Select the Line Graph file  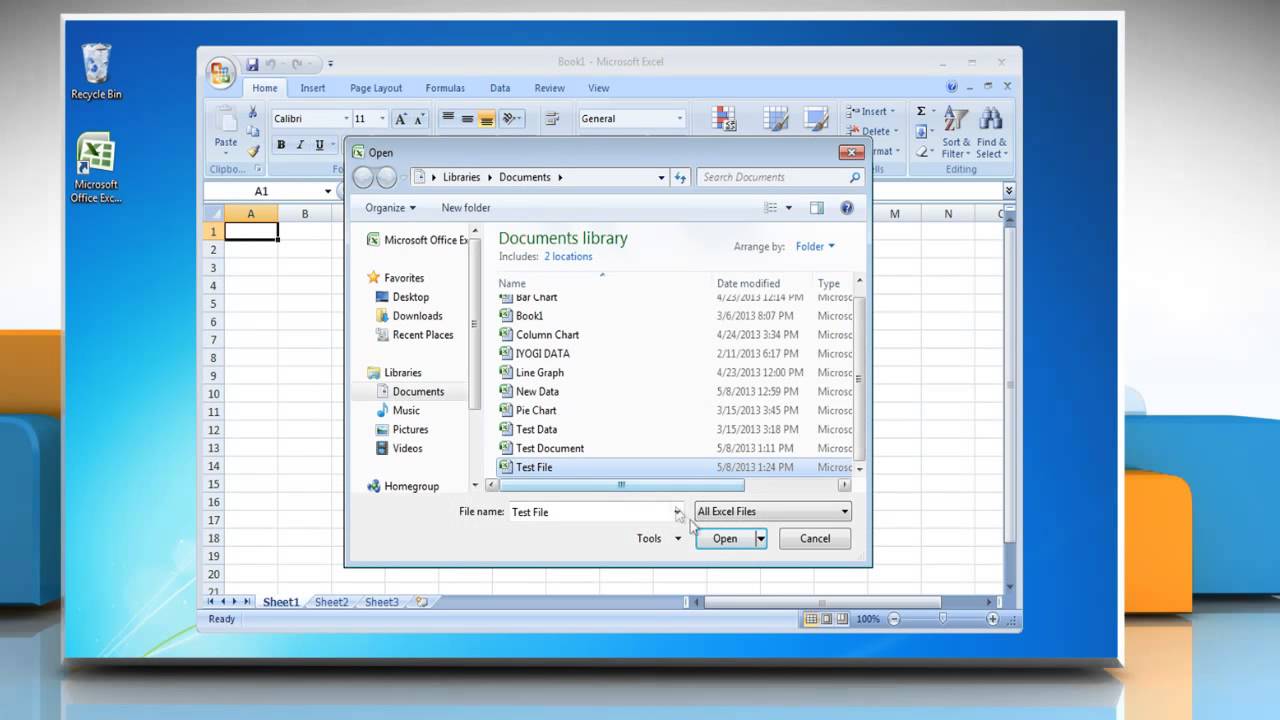(x=540, y=373)
